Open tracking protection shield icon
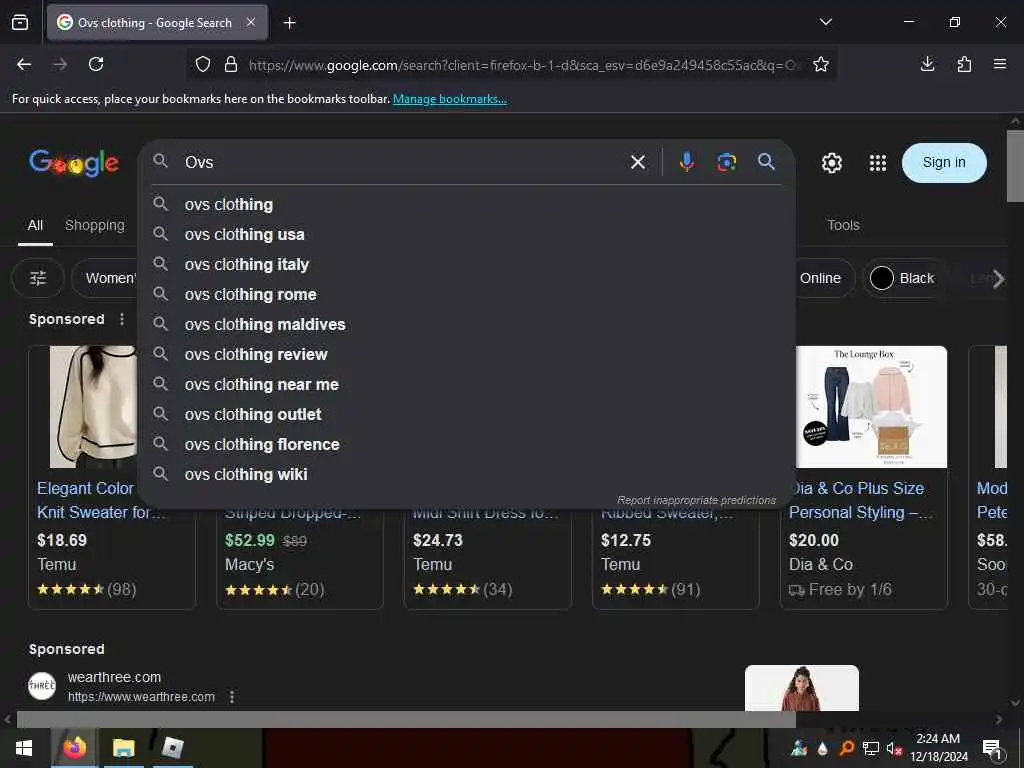Image resolution: width=1024 pixels, height=768 pixels. pos(203,65)
